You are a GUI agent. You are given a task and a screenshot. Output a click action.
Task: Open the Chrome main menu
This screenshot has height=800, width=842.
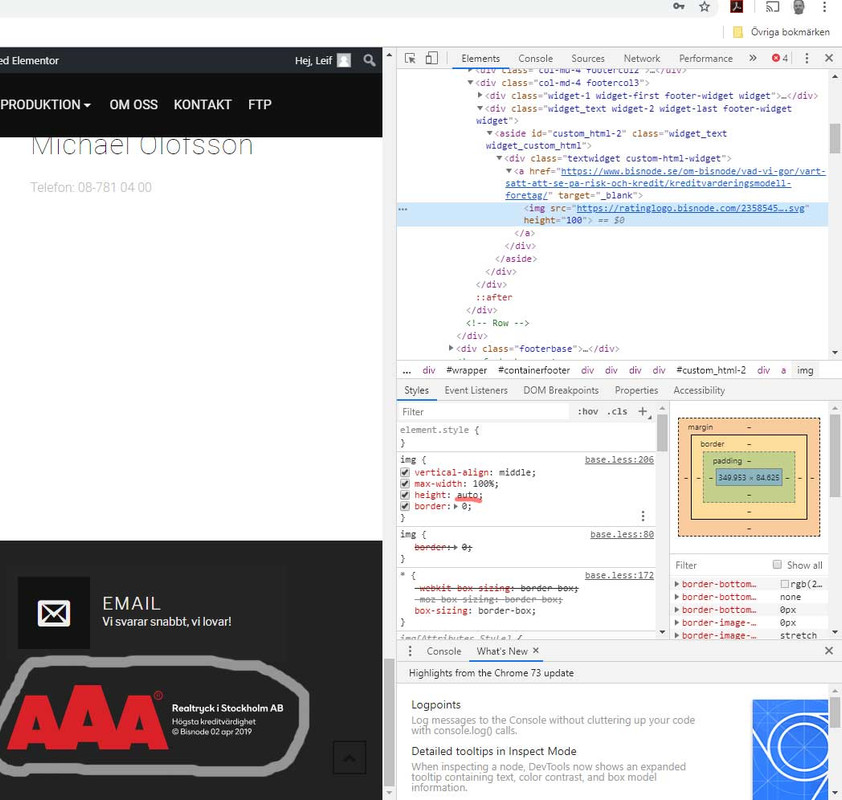click(x=824, y=6)
